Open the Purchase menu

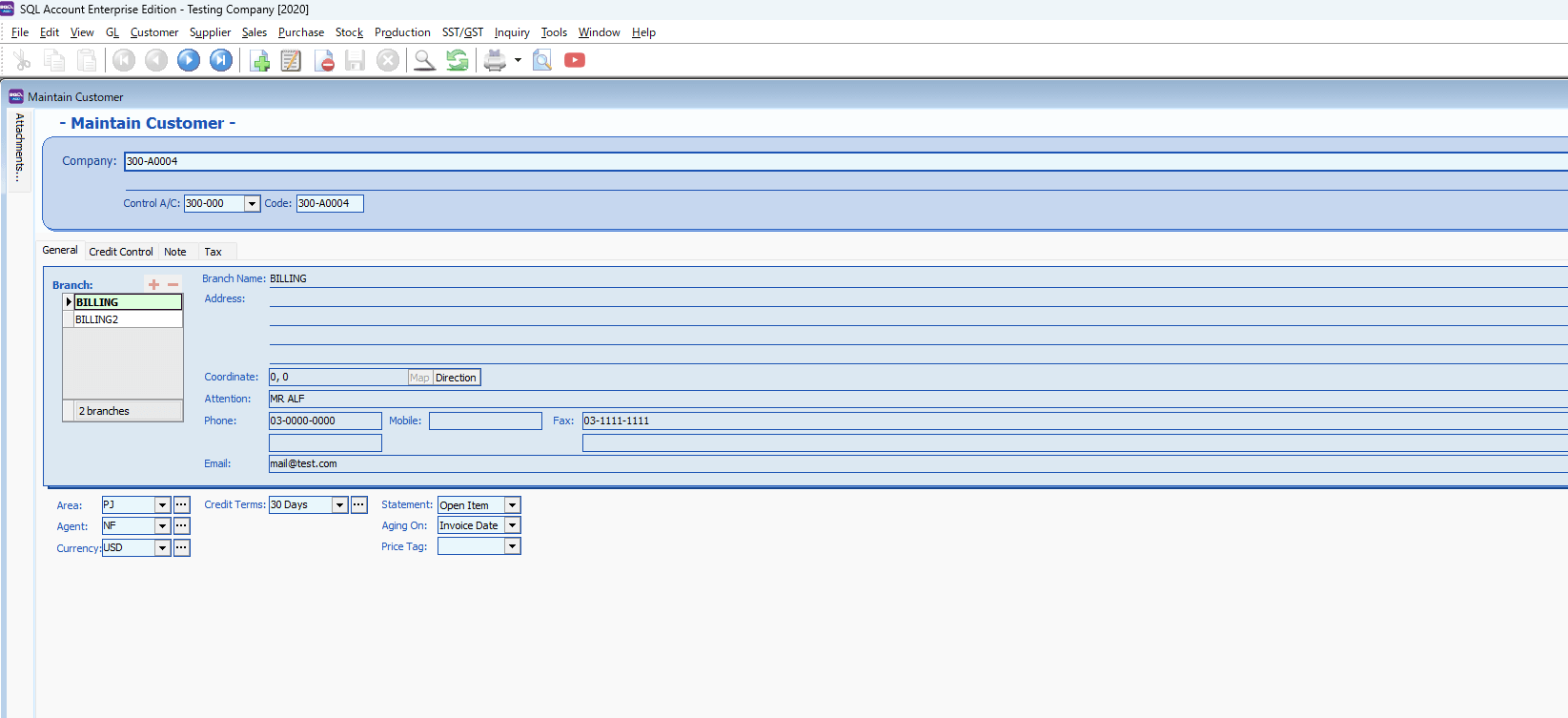301,32
